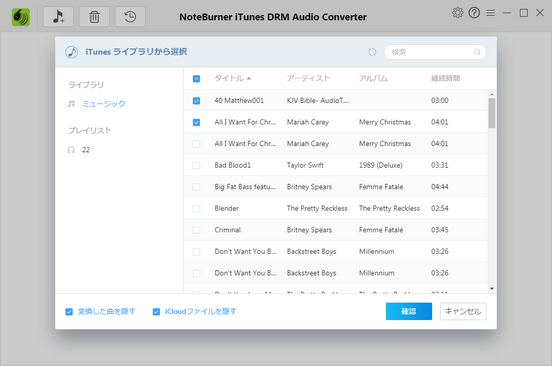Click the iTunes note icon in dialog header

[x=71, y=52]
